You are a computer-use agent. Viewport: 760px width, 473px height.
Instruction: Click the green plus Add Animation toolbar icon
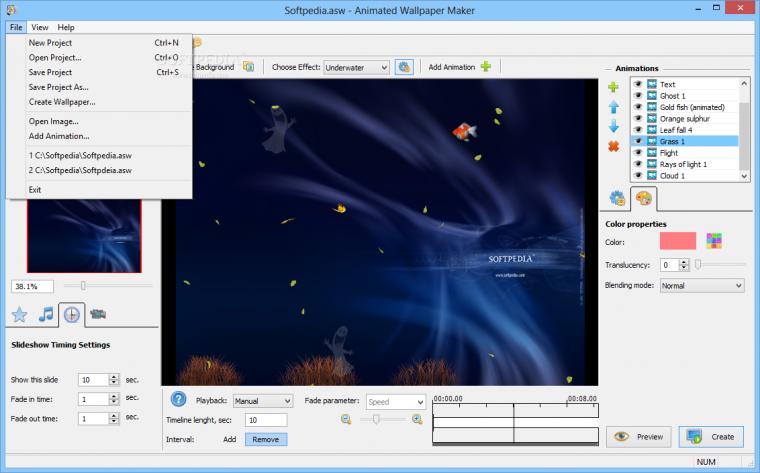486,67
